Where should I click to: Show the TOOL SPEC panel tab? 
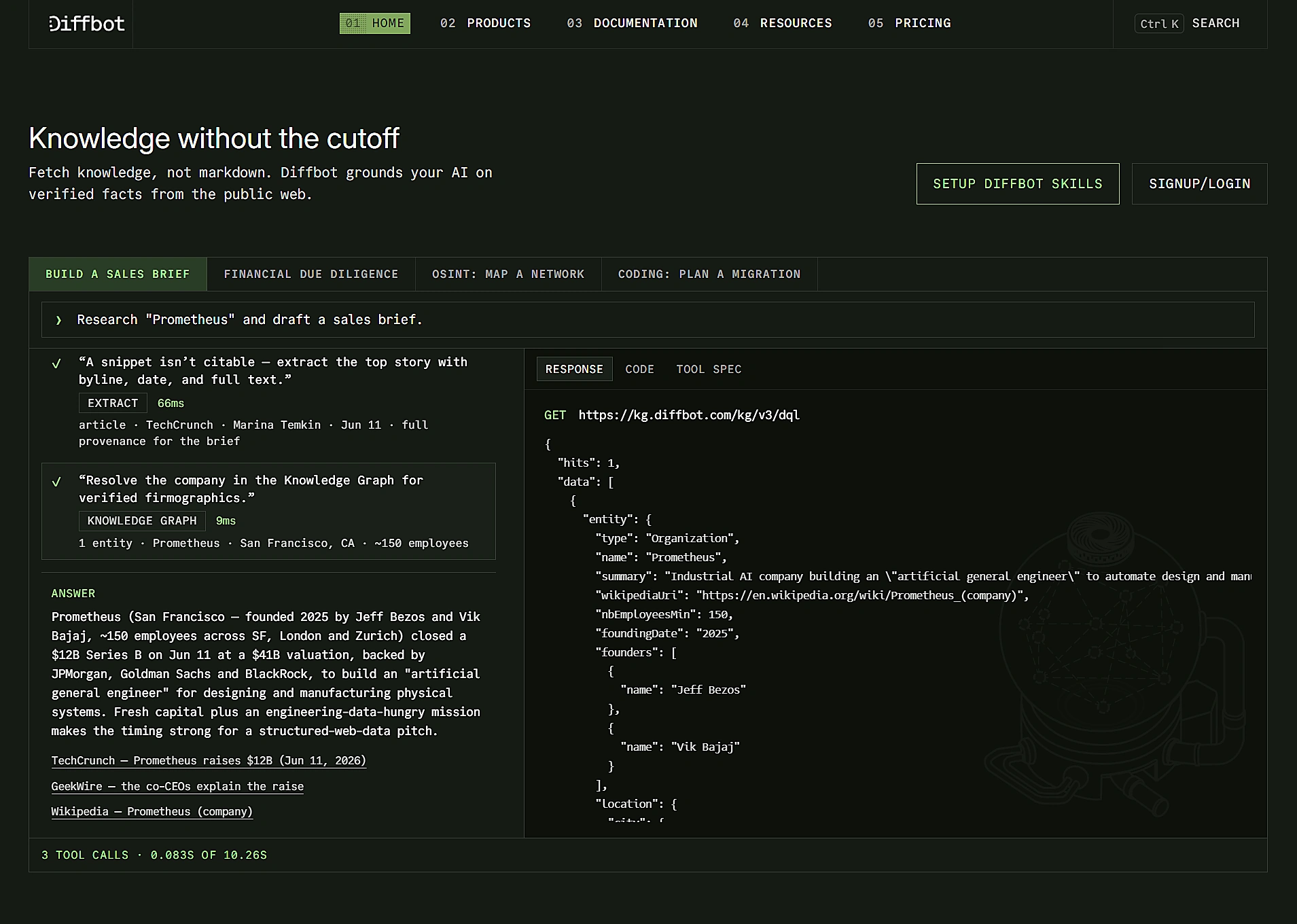point(709,369)
